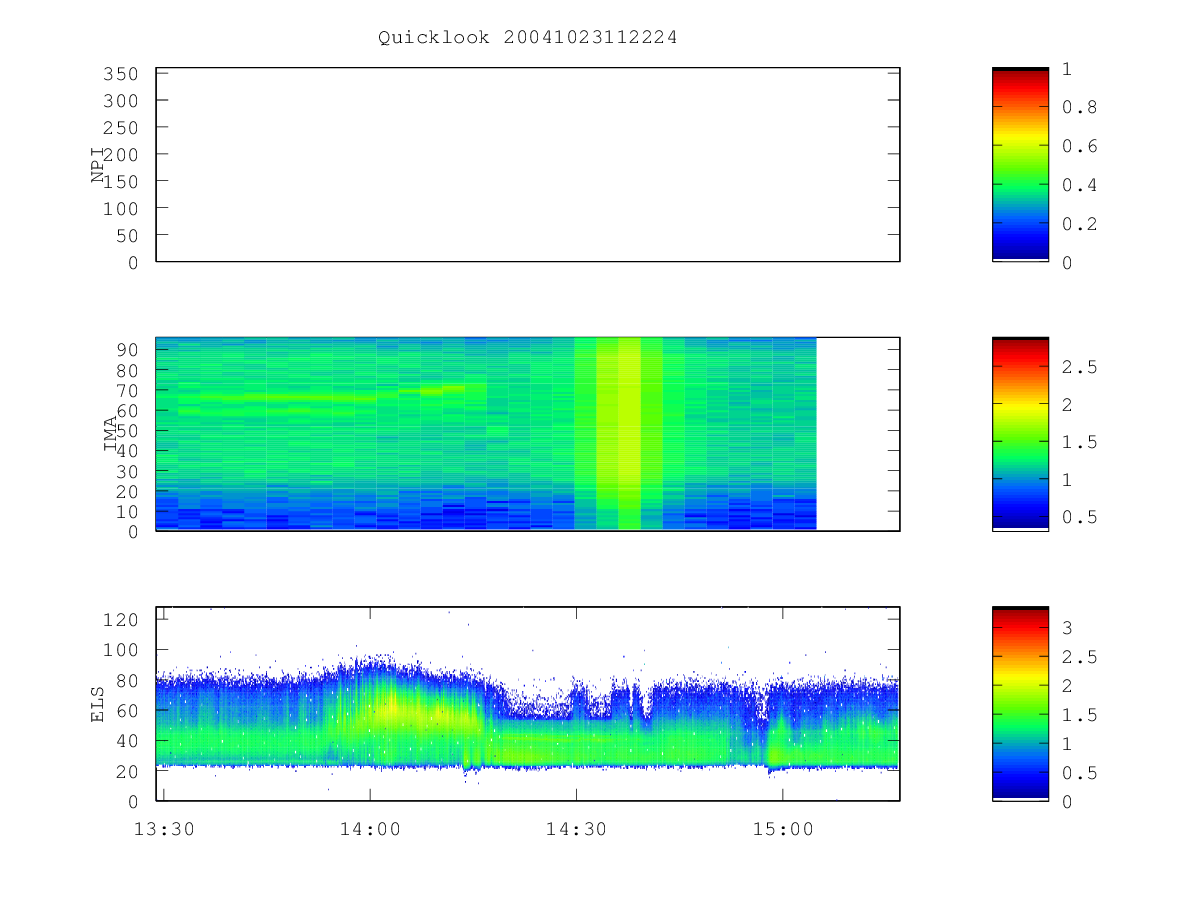This screenshot has width=1200, height=900.
Task: Click the 3 label on ELS colorbar
Action: [1067, 628]
